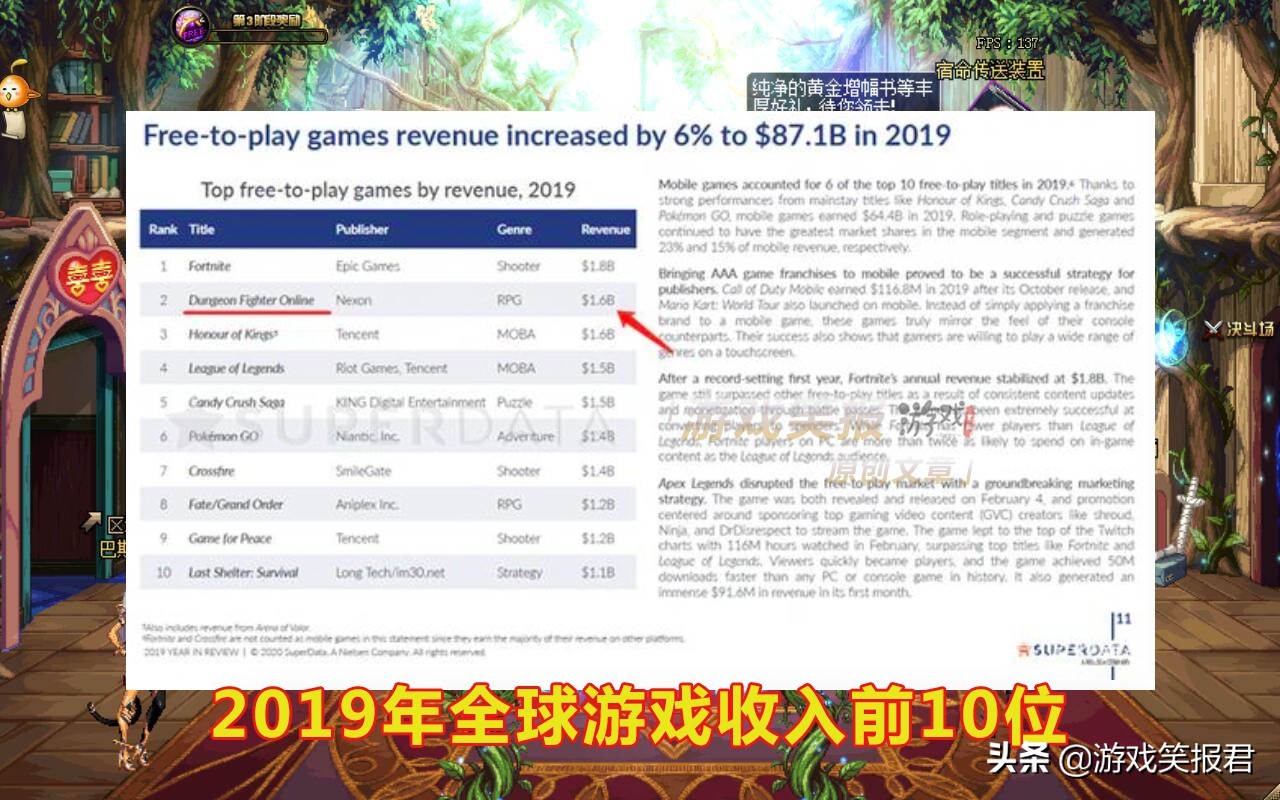
Task: Click the Nexon publisher cell
Action: (x=353, y=300)
